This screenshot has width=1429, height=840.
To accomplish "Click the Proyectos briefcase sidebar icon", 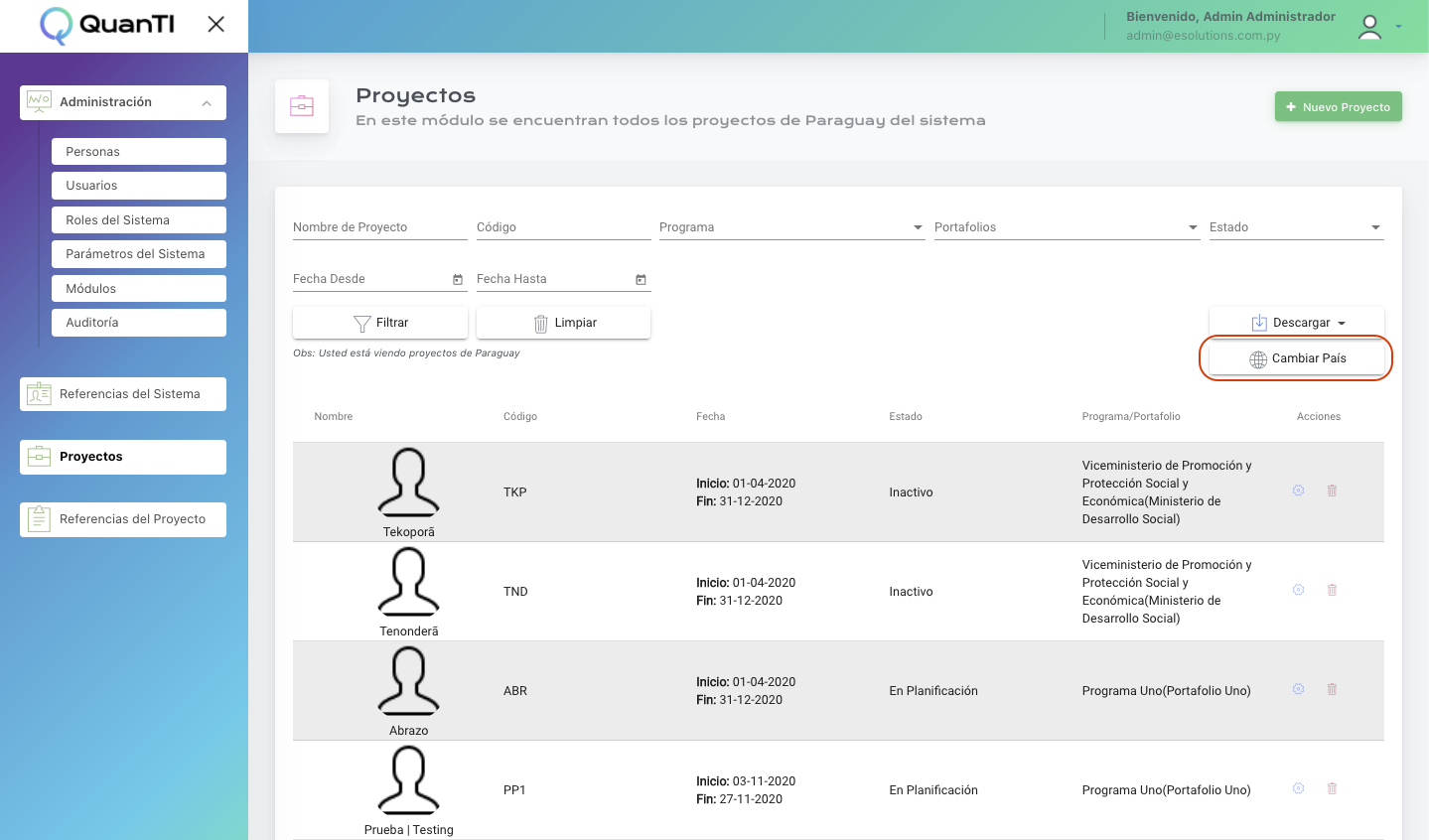I will 39,457.
